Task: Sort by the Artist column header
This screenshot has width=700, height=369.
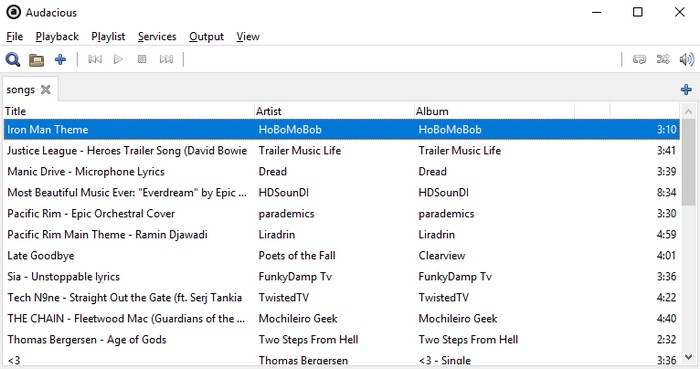Action: click(x=334, y=111)
